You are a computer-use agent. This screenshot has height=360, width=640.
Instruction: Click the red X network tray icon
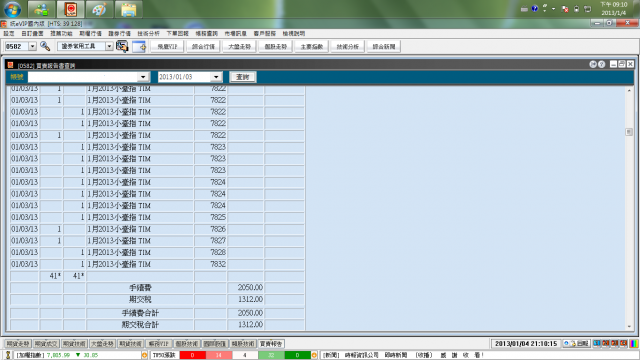click(x=565, y=9)
